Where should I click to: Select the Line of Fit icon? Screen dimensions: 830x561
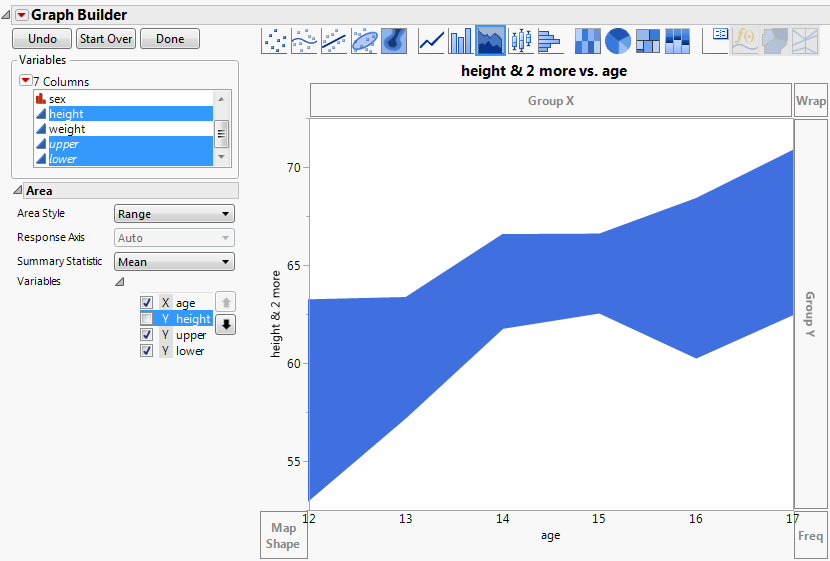[x=334, y=40]
